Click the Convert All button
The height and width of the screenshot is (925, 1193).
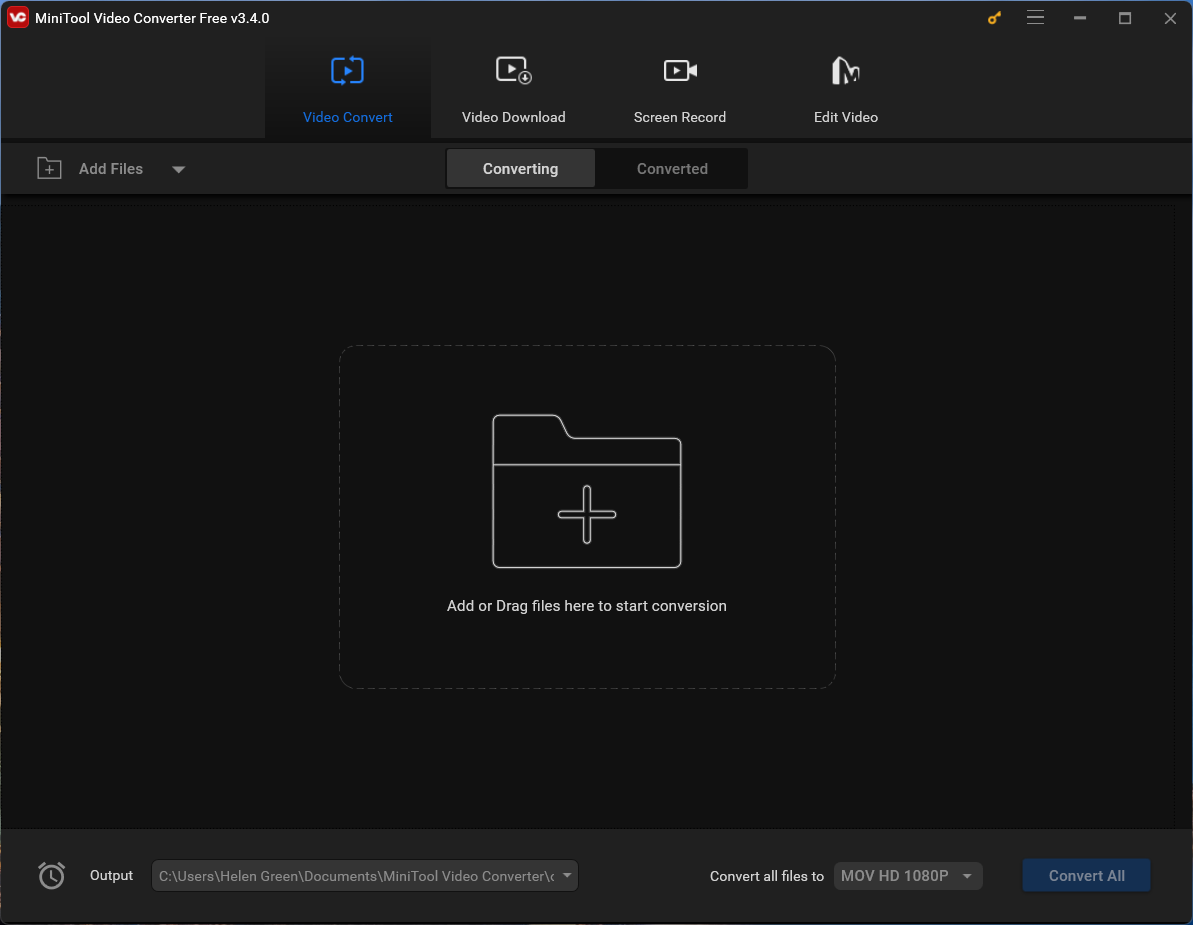tap(1086, 875)
